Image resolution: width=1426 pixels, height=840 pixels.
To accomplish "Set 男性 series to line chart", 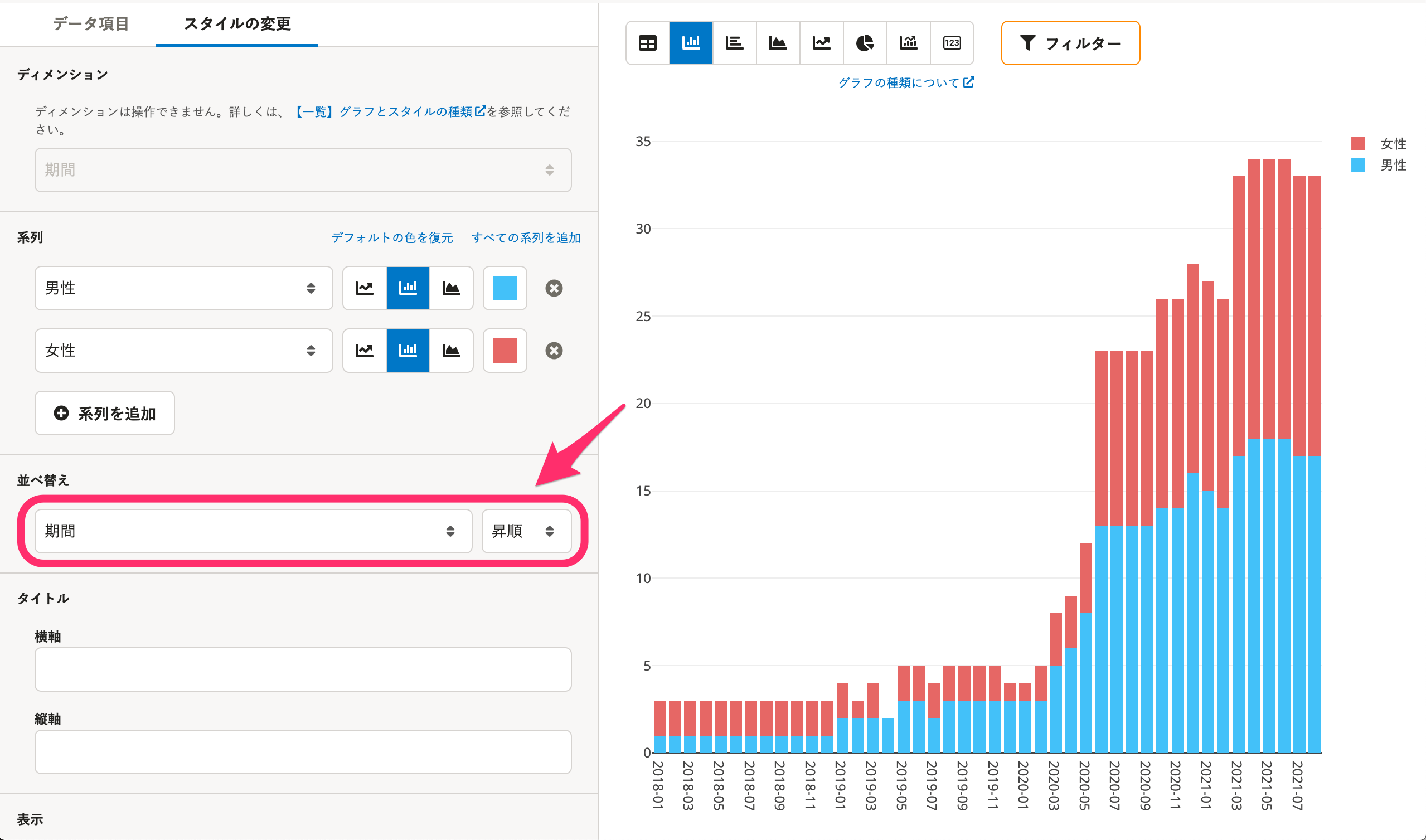I will tap(365, 288).
